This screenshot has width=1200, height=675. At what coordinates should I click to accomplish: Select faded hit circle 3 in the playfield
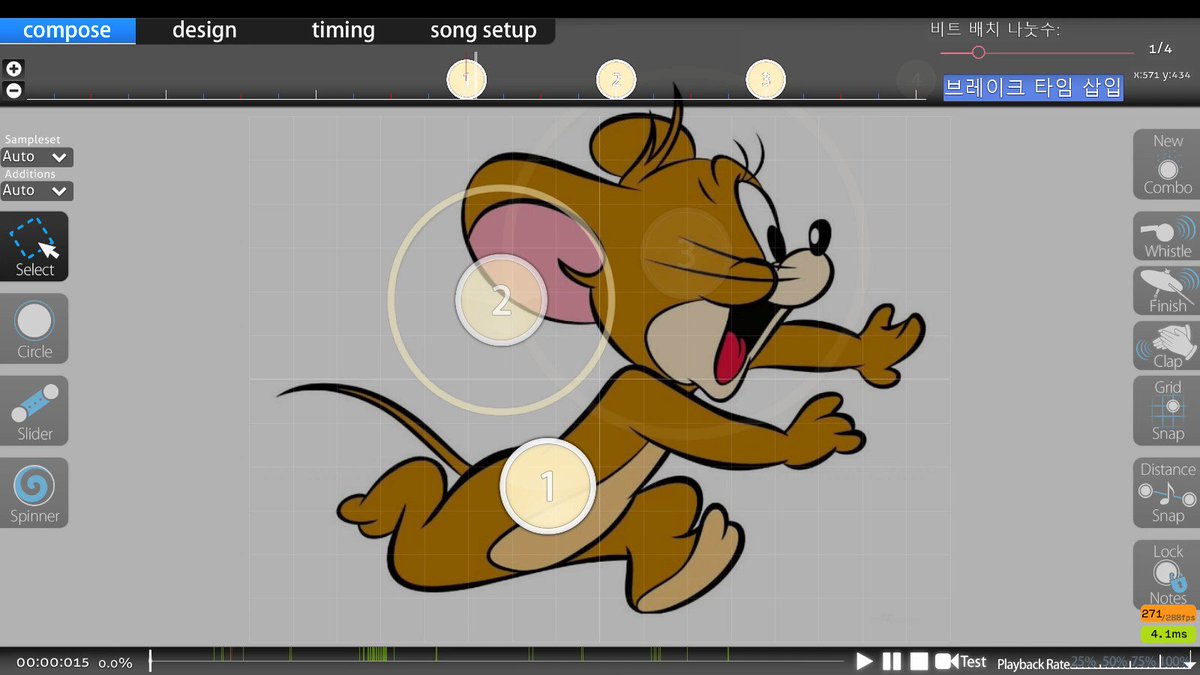(686, 254)
